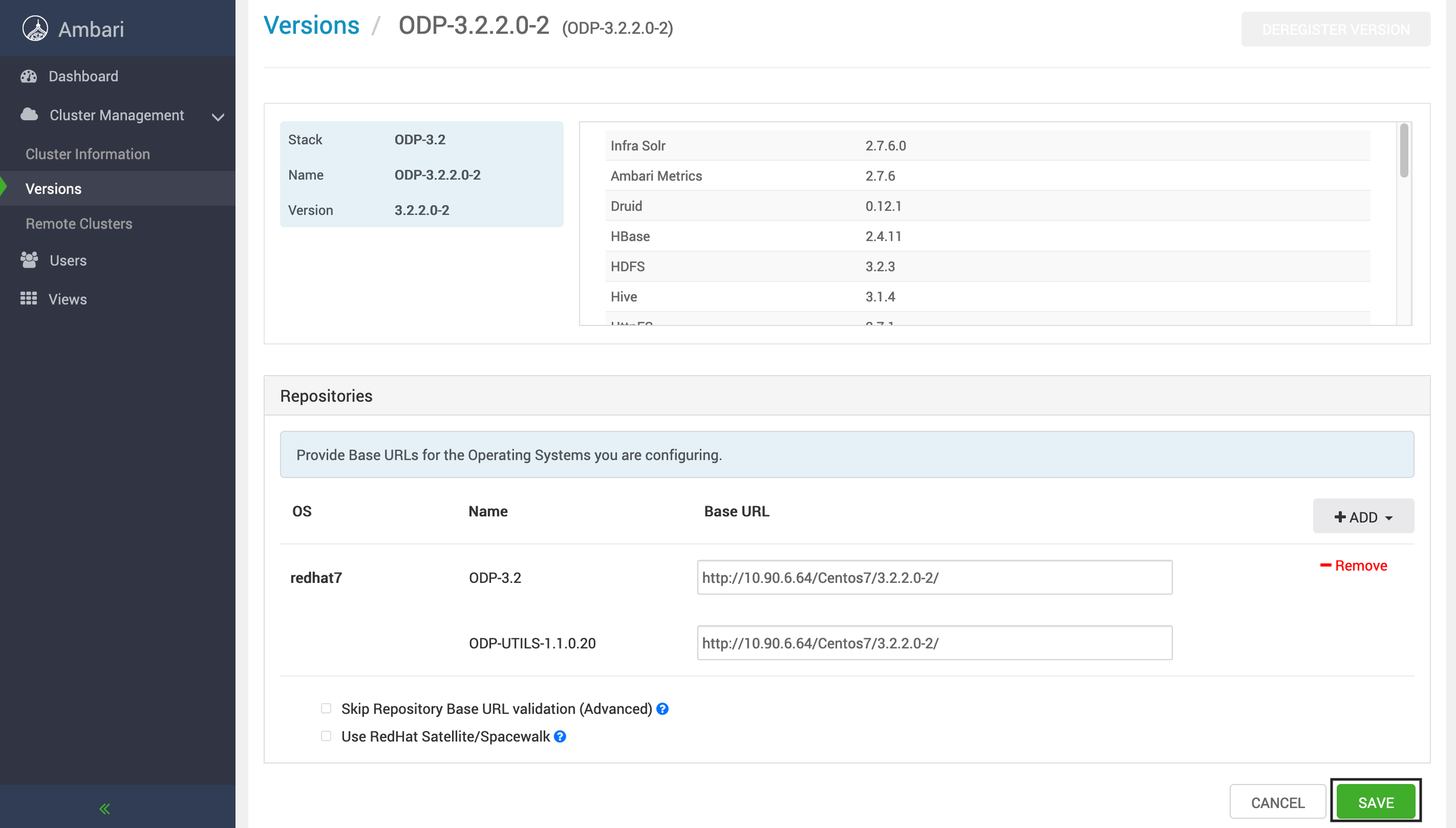Enable Skip Repository Base URL validation
The width and height of the screenshot is (1456, 828).
point(326,708)
